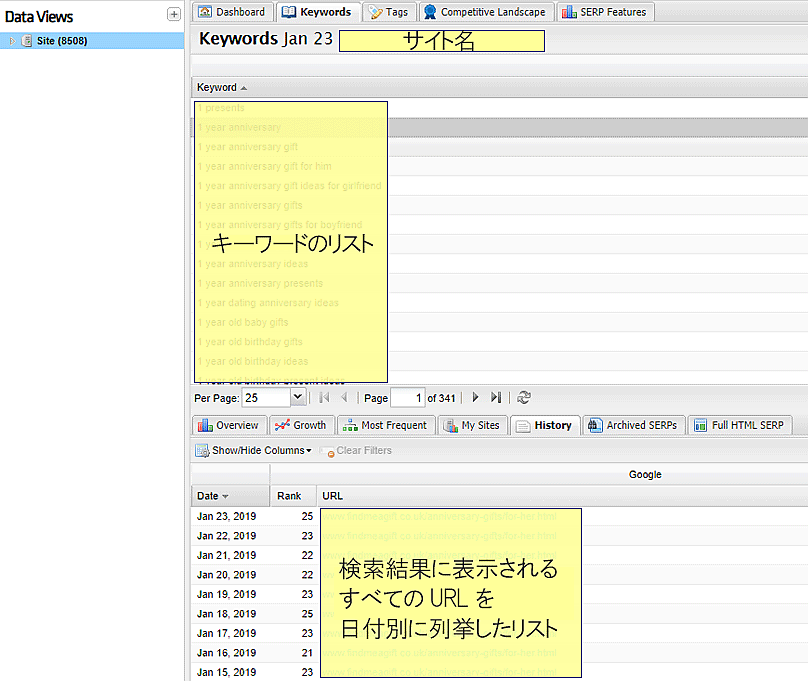
Task: Switch to the Dashboard tab
Action: [x=233, y=12]
